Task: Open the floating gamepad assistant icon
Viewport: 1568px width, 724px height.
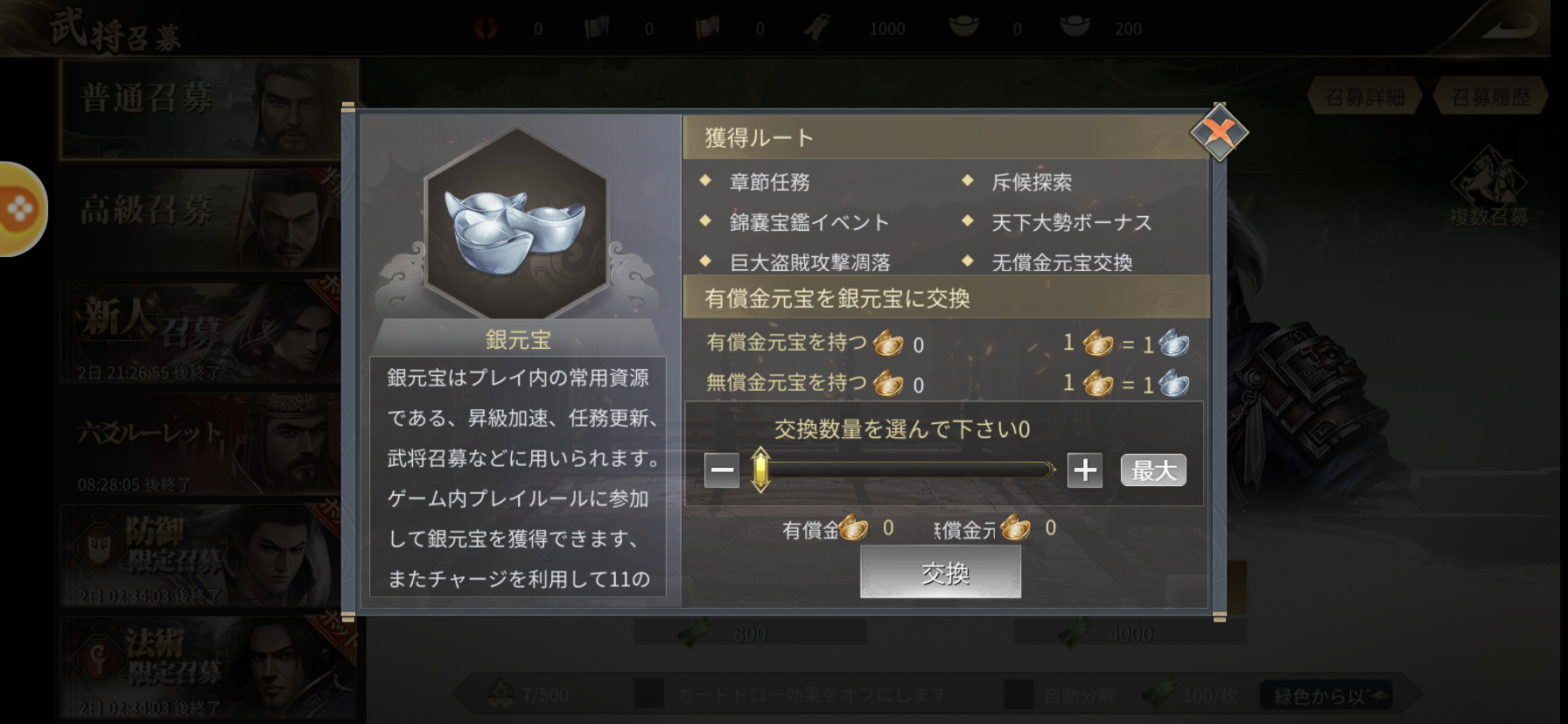Action: pyautogui.click(x=19, y=209)
